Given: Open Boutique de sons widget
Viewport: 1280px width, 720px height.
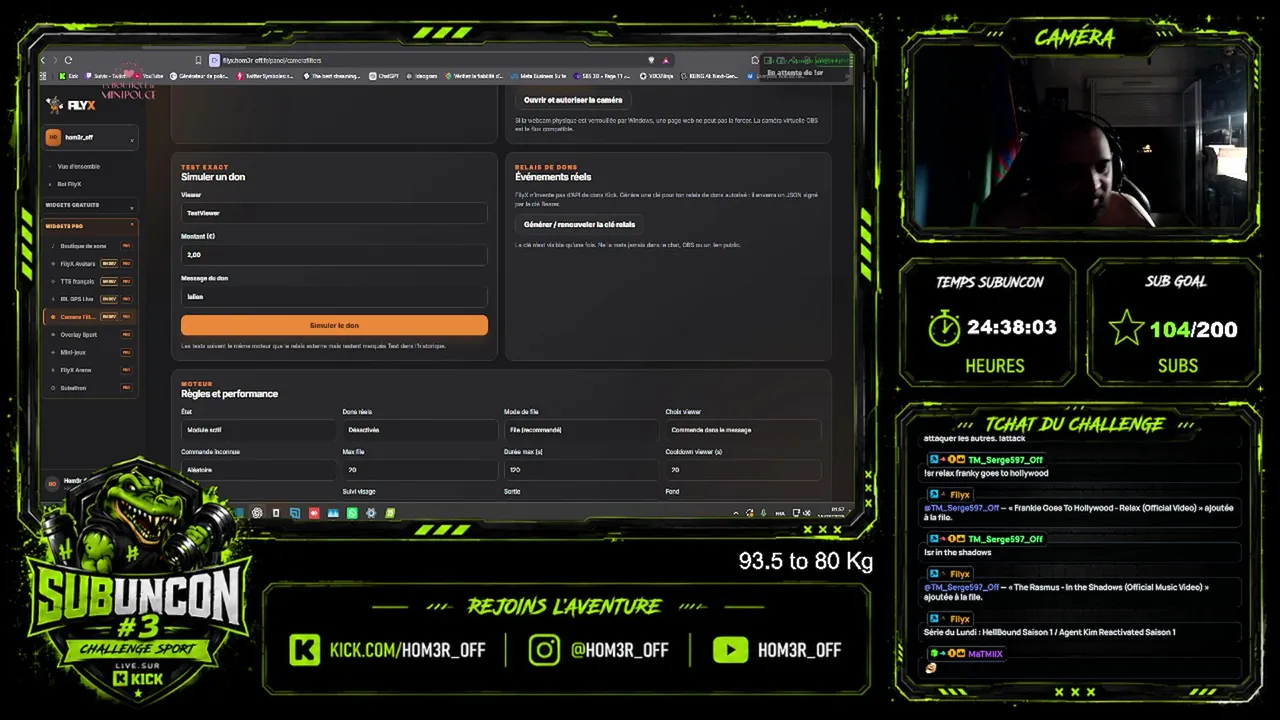Looking at the screenshot, I should point(90,246).
